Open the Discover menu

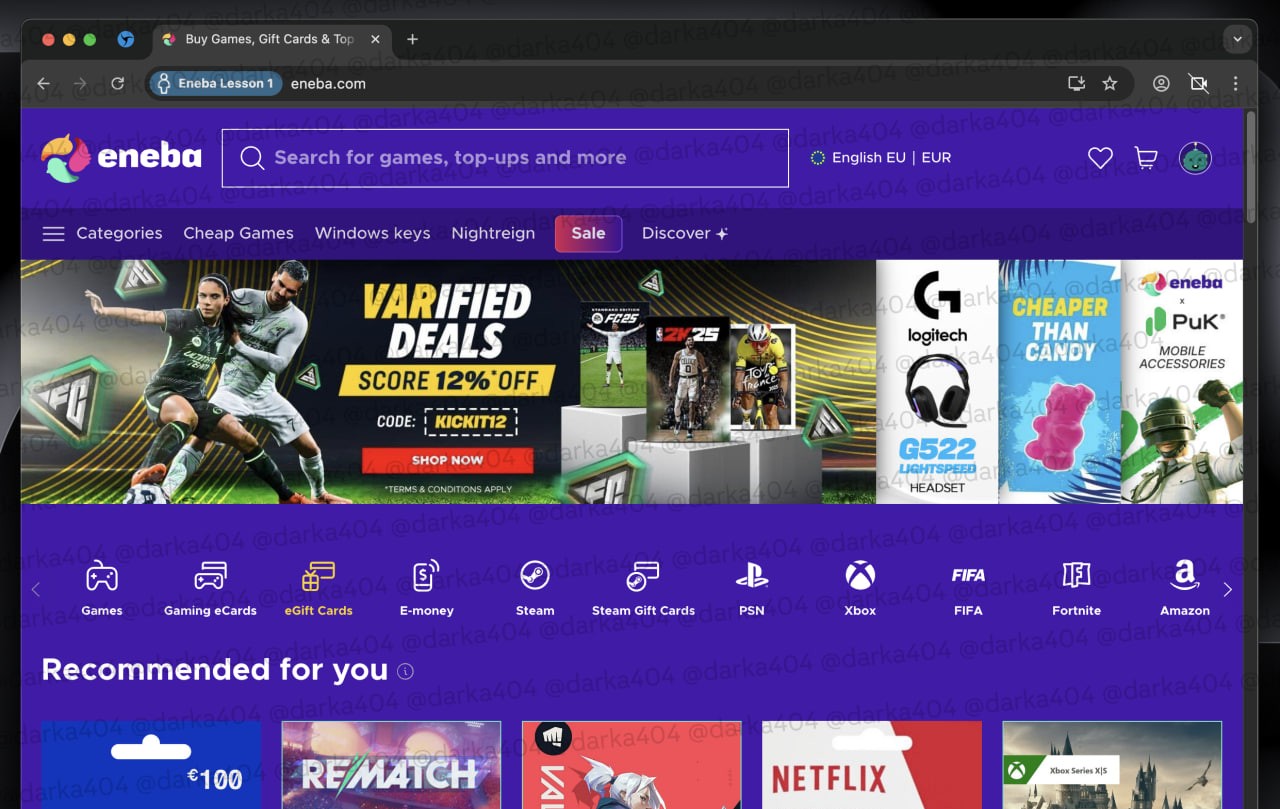pos(685,234)
